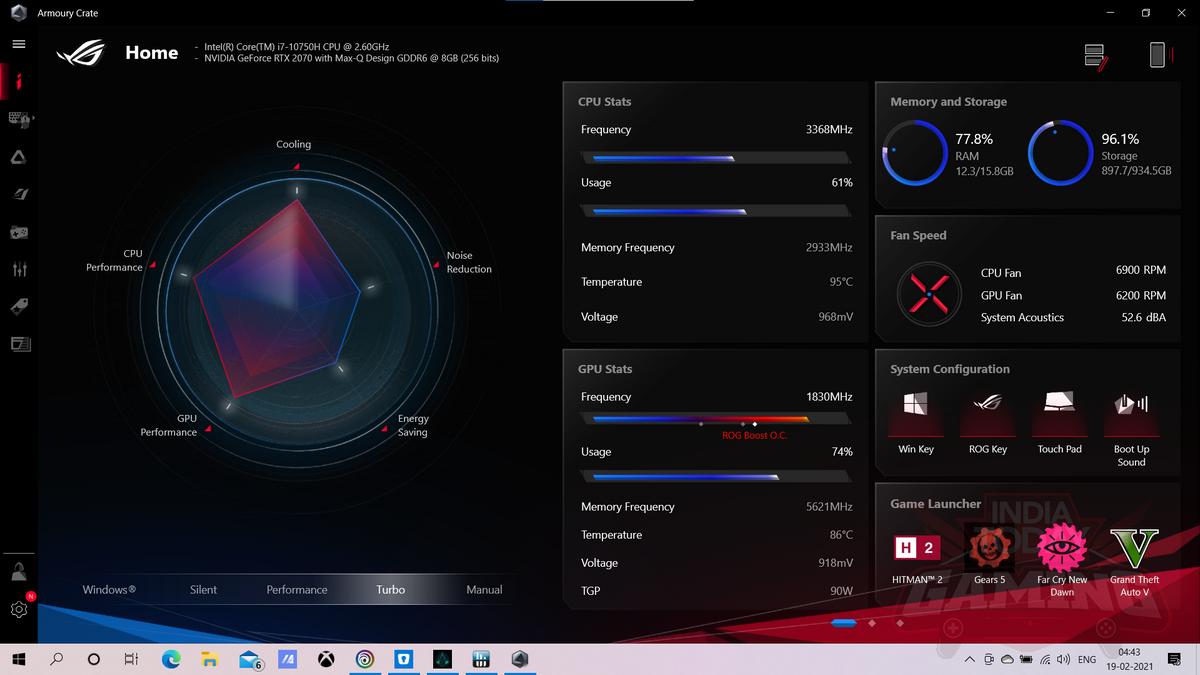This screenshot has width=1200, height=675.
Task: Toggle the Touch Pad setting
Action: [1059, 421]
